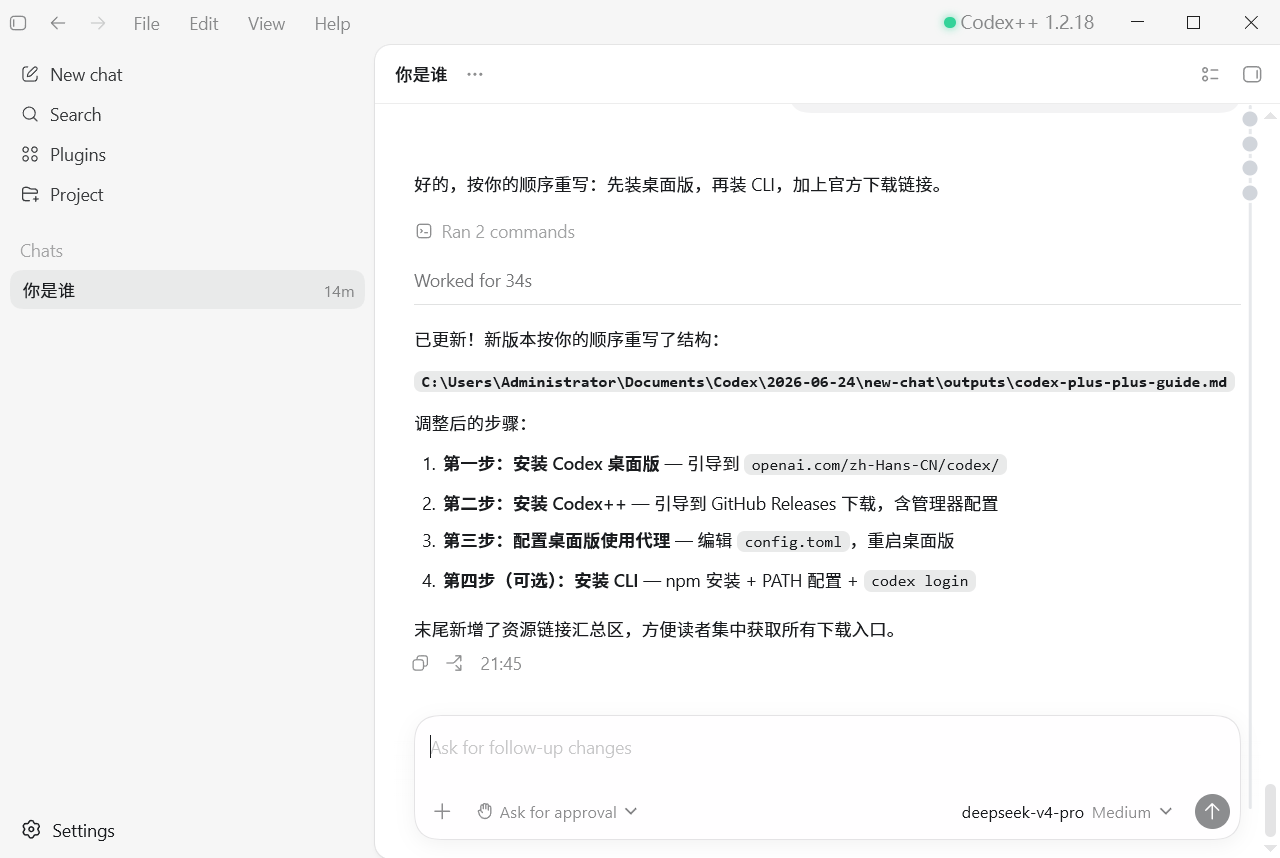Send the message with the up arrow
The width and height of the screenshot is (1280, 858).
point(1212,811)
